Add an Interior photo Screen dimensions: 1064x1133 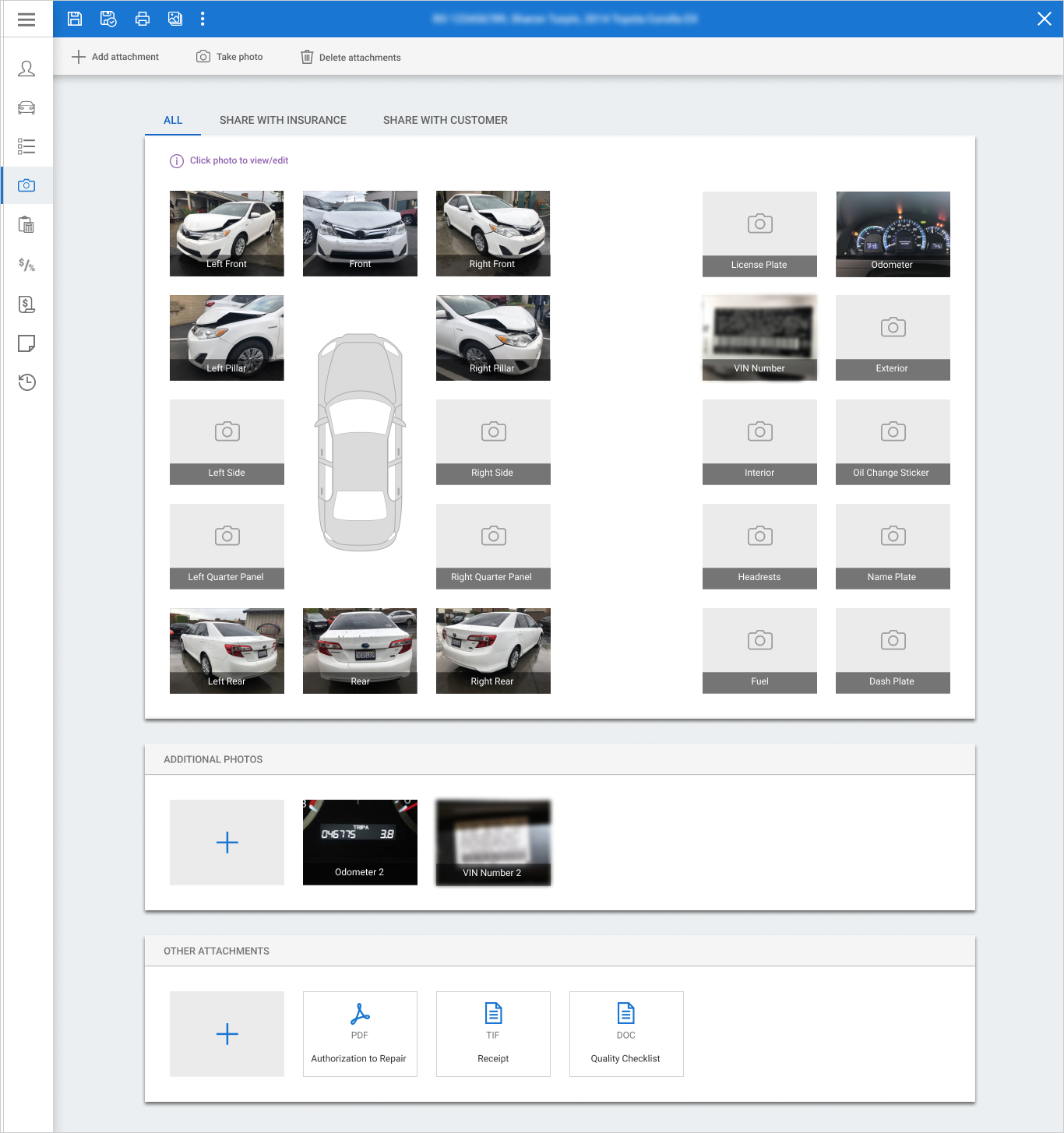pos(759,442)
